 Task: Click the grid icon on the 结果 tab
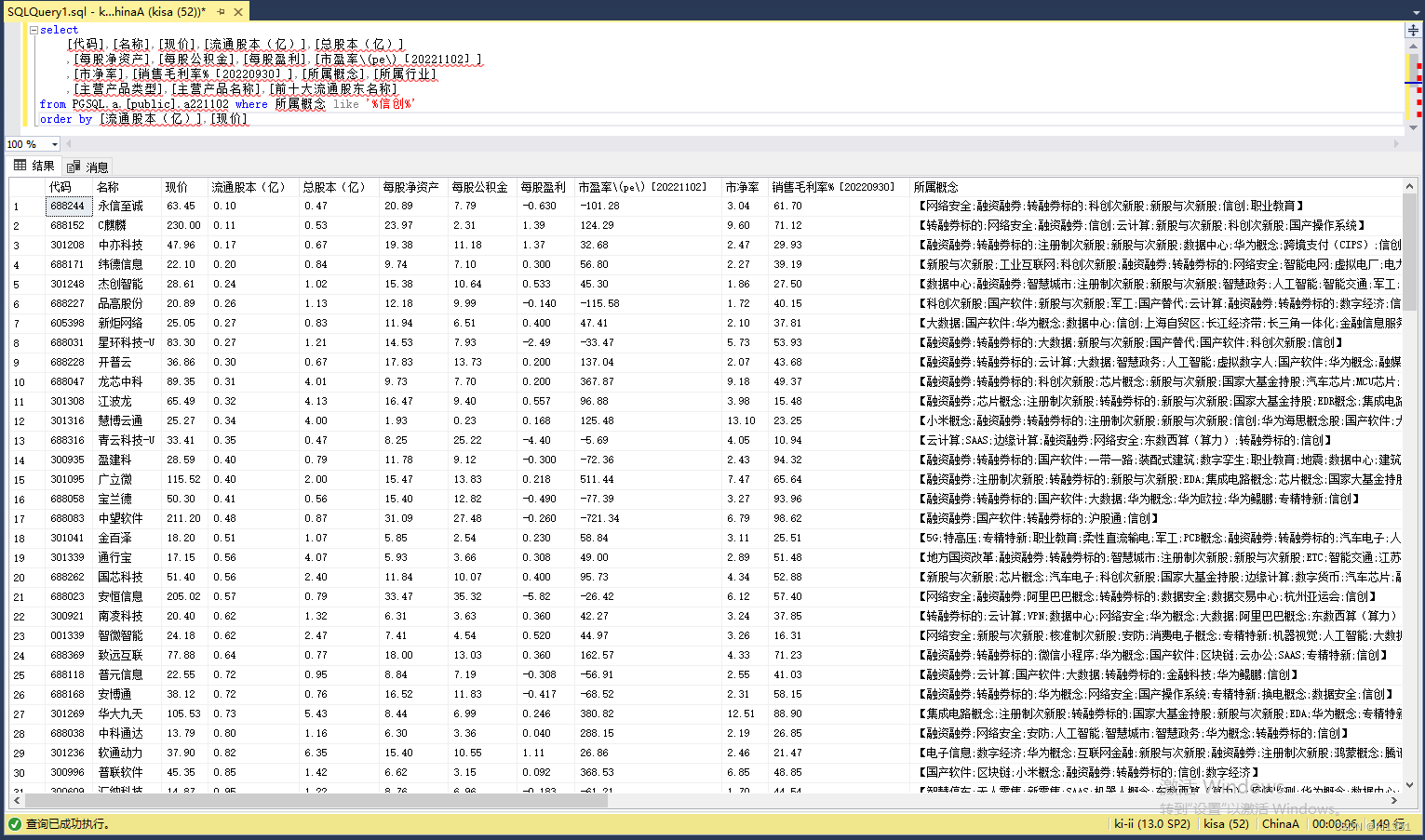coord(20,166)
